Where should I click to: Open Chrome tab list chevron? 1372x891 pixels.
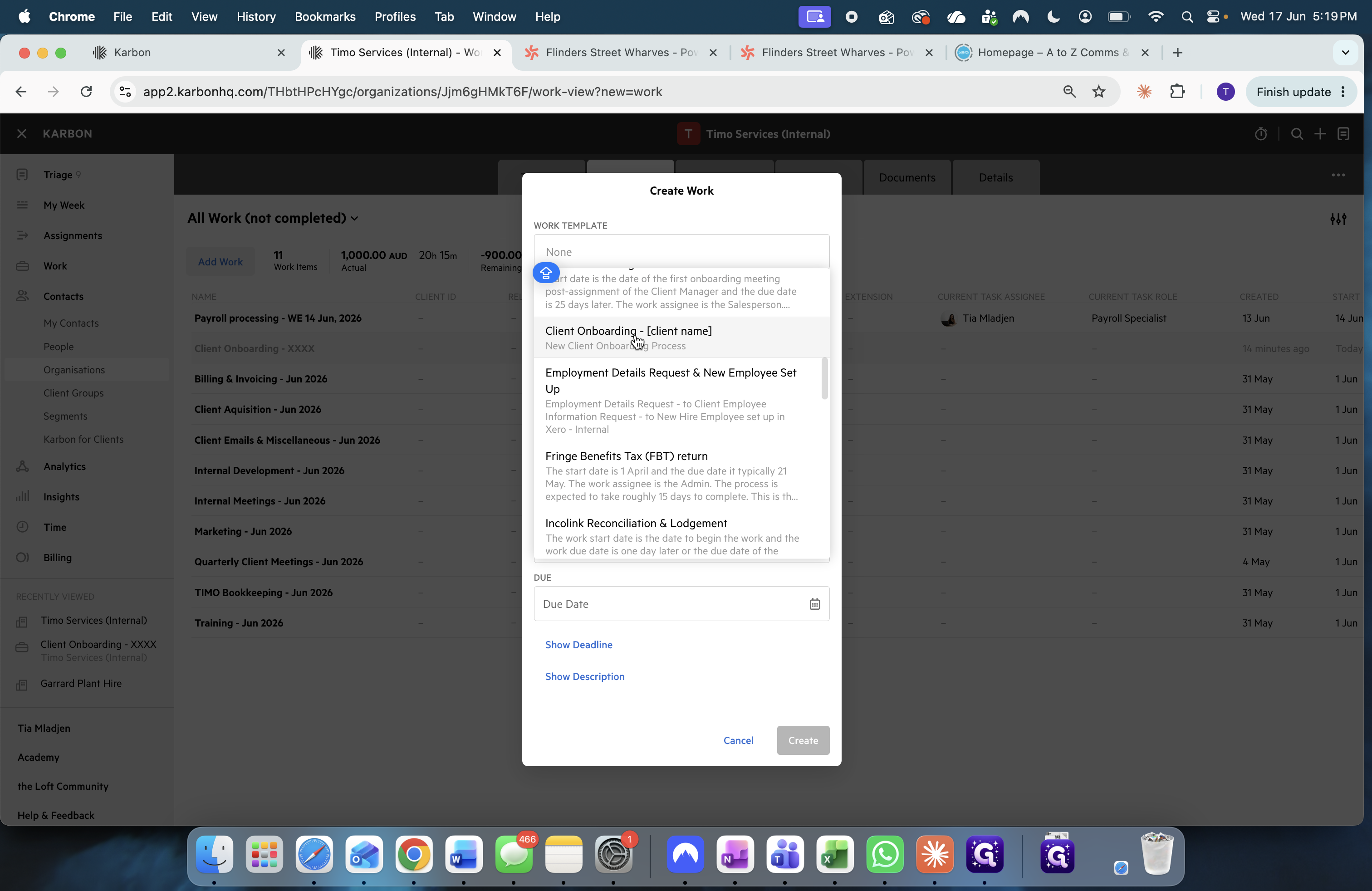[1346, 53]
